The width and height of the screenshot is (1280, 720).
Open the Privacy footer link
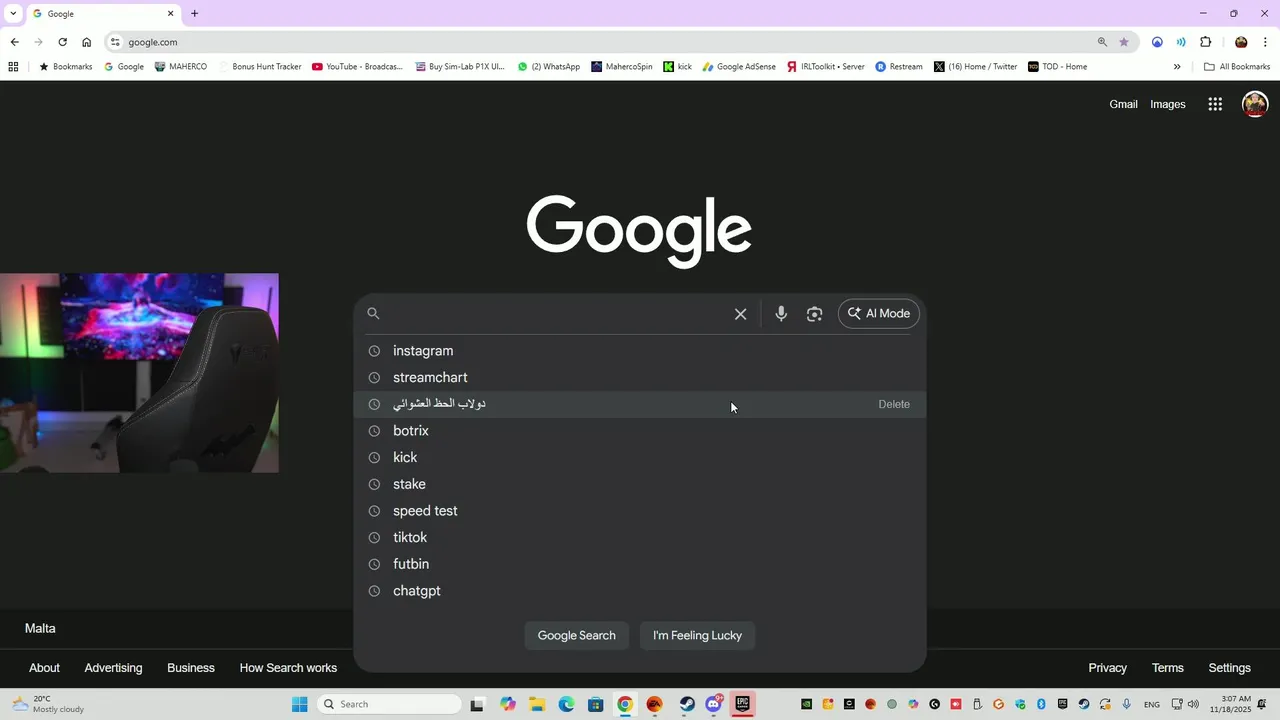[x=1107, y=668]
